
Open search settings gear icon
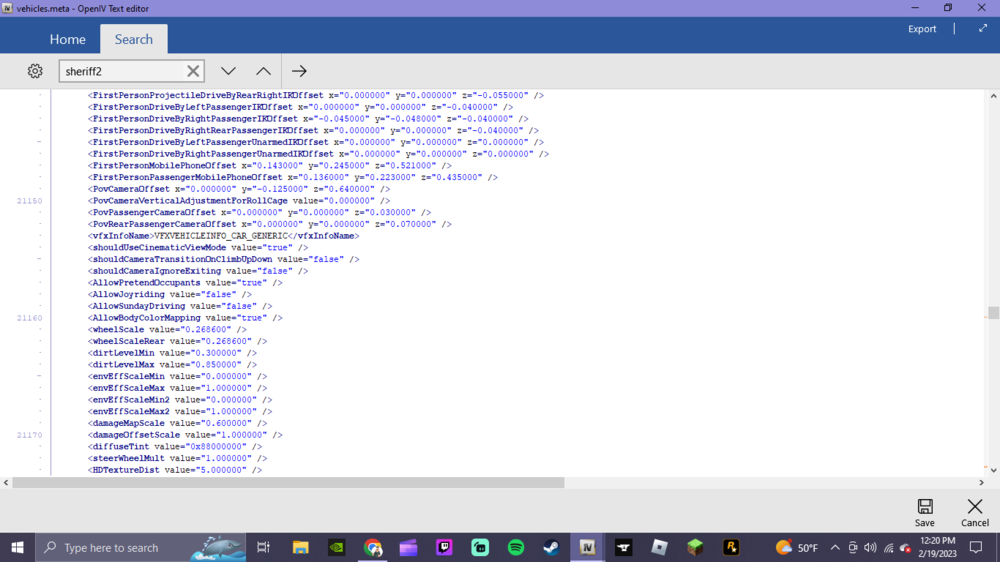click(x=35, y=71)
